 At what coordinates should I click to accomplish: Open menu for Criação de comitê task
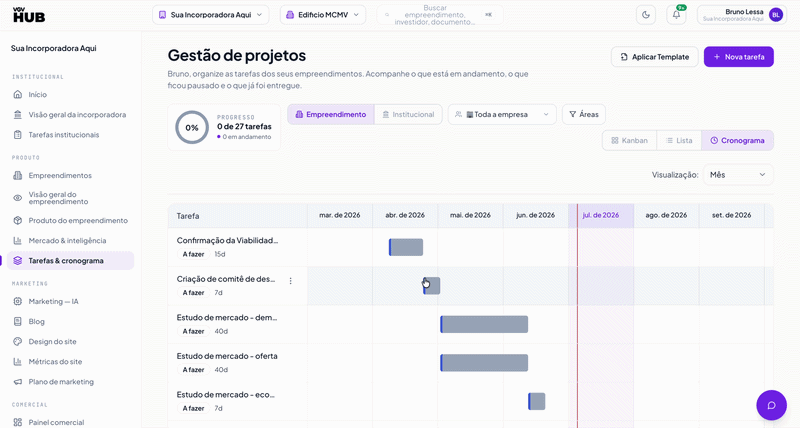pyautogui.click(x=290, y=281)
